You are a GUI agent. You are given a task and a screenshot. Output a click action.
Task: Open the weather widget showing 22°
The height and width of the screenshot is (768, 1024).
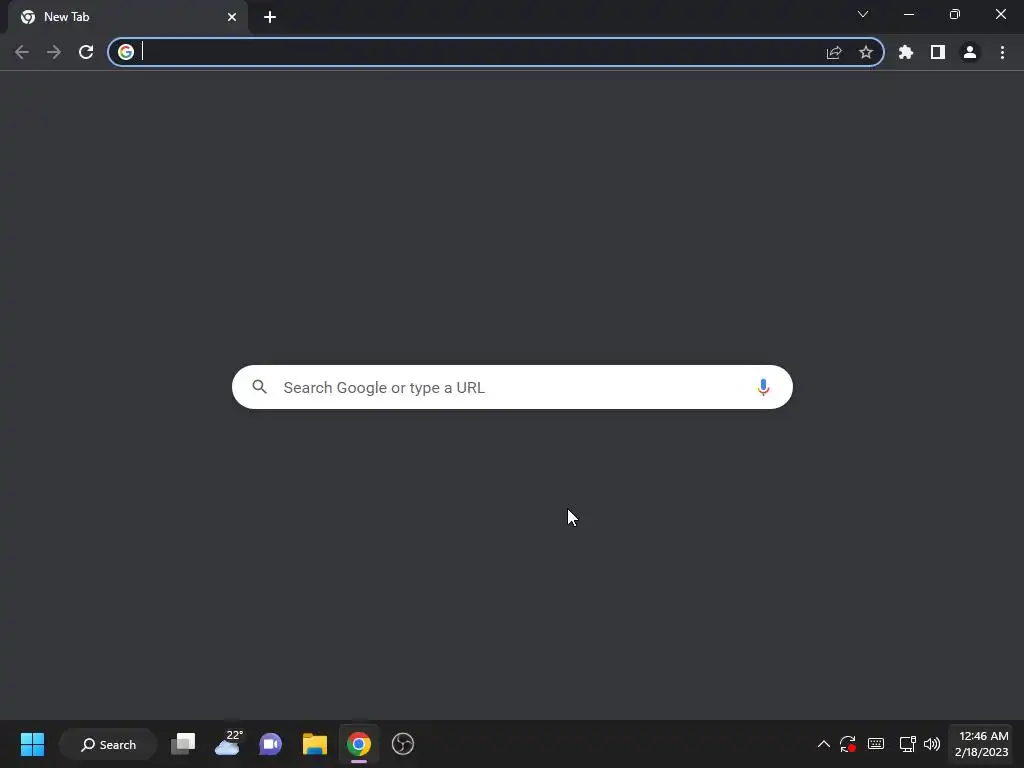(x=228, y=743)
